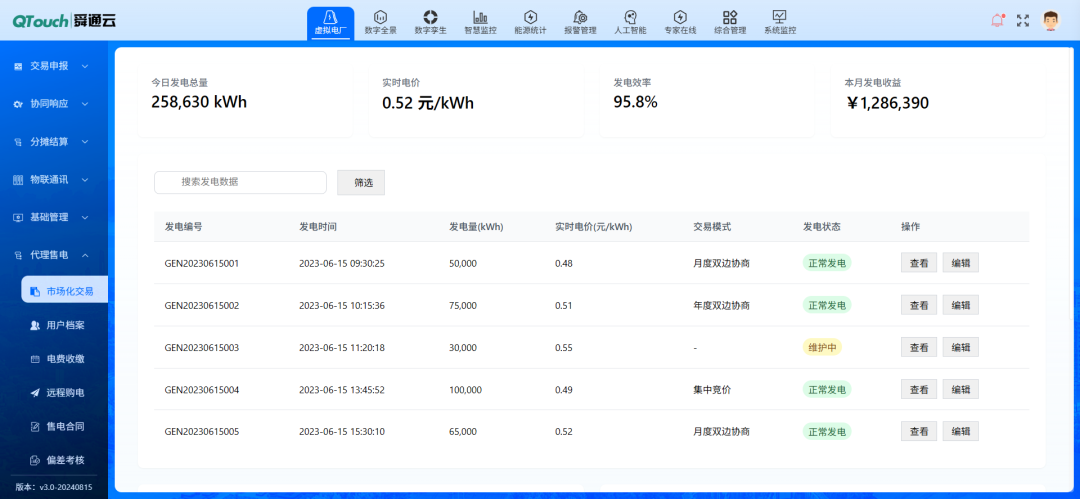
Task: Open the 人工智能 navigation icon
Action: tap(630, 17)
